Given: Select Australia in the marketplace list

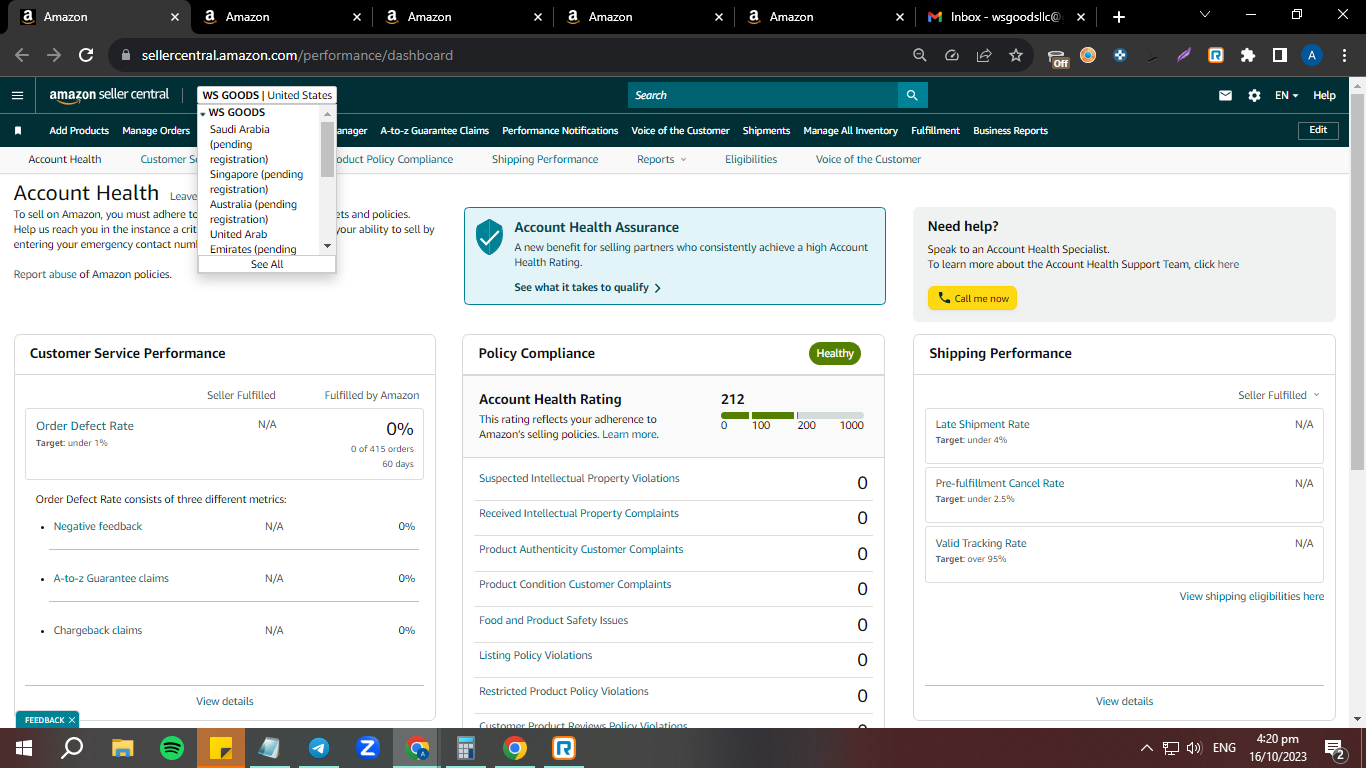Looking at the screenshot, I should pos(253,212).
